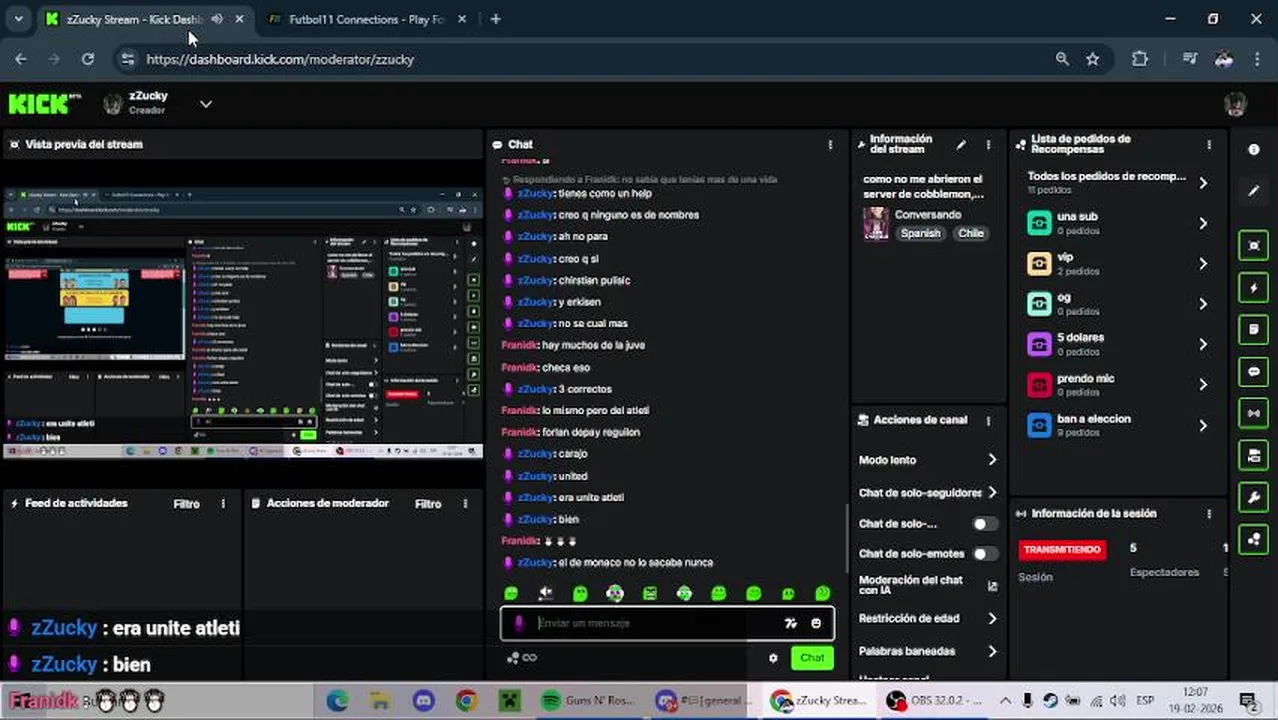Reload the Kick dashboard page
The height and width of the screenshot is (720, 1278).
coord(88,59)
